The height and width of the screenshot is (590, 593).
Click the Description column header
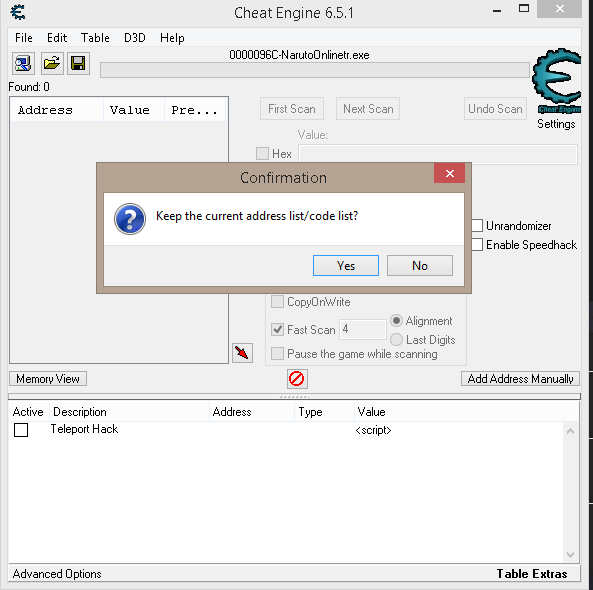[x=129, y=411]
